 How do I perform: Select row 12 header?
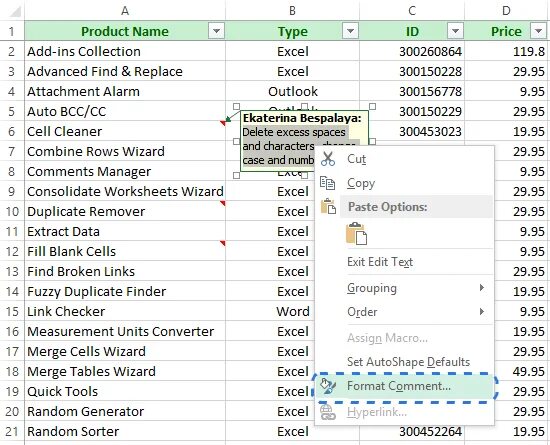click(12, 251)
